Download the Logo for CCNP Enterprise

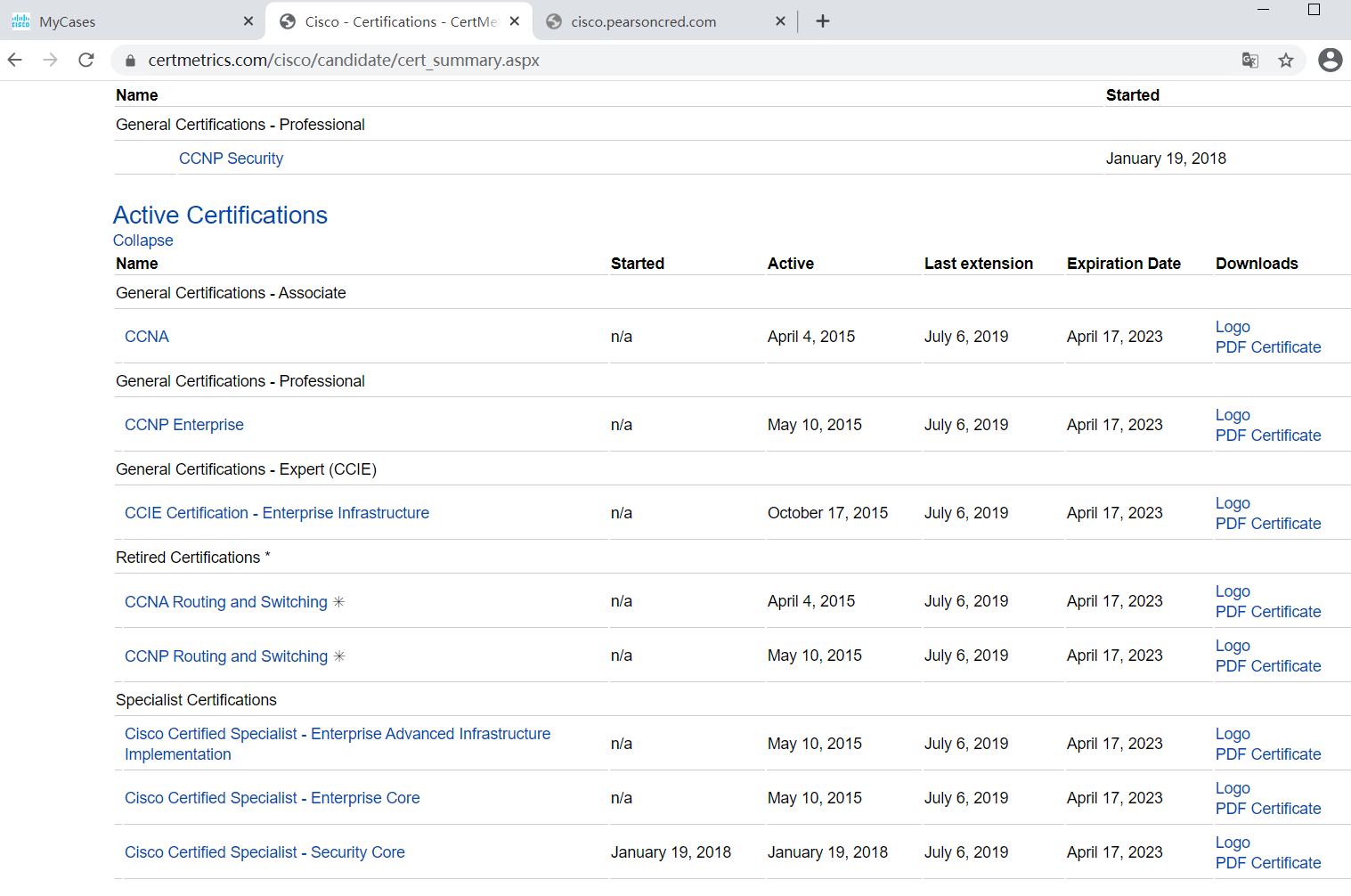click(x=1233, y=415)
